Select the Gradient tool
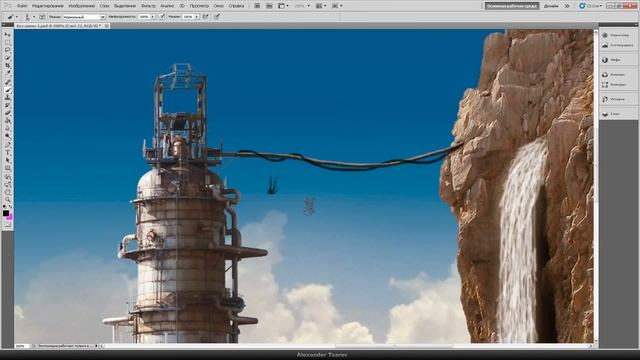This screenshot has height=360, width=640. pos(8,120)
